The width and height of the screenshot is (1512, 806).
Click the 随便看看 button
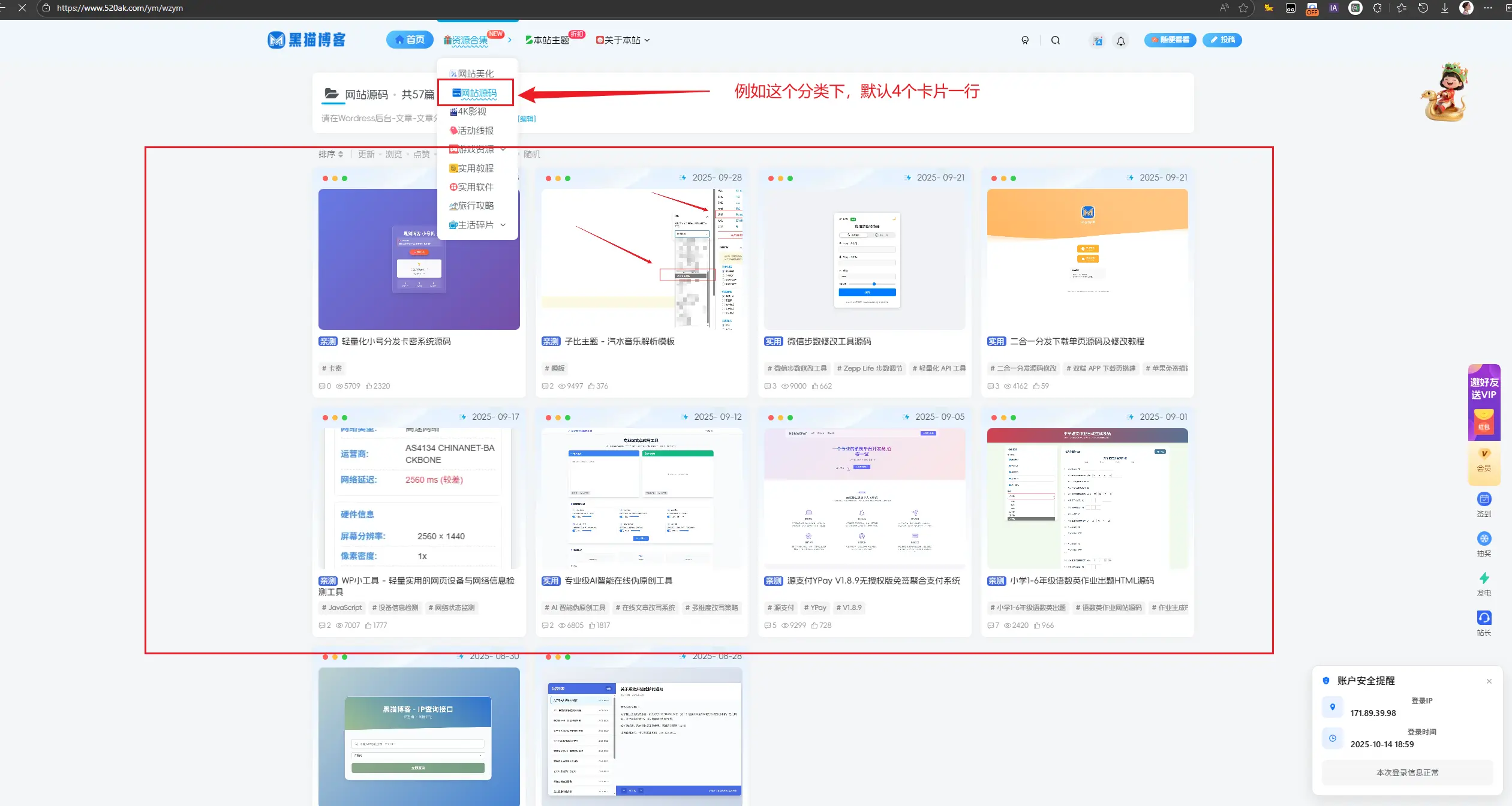coord(1170,40)
